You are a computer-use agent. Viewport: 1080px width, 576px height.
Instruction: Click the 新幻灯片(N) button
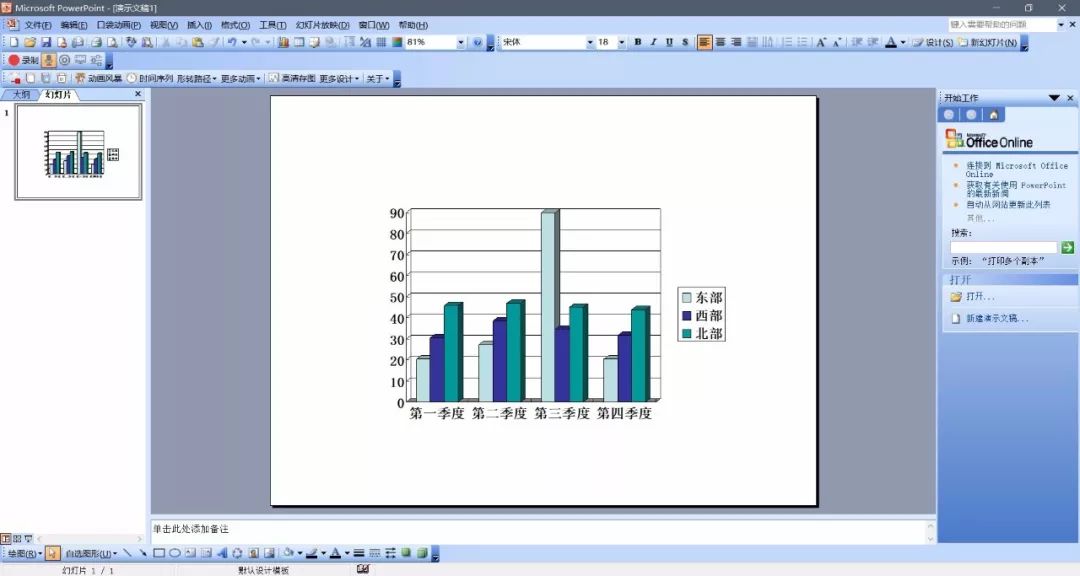(x=987, y=42)
